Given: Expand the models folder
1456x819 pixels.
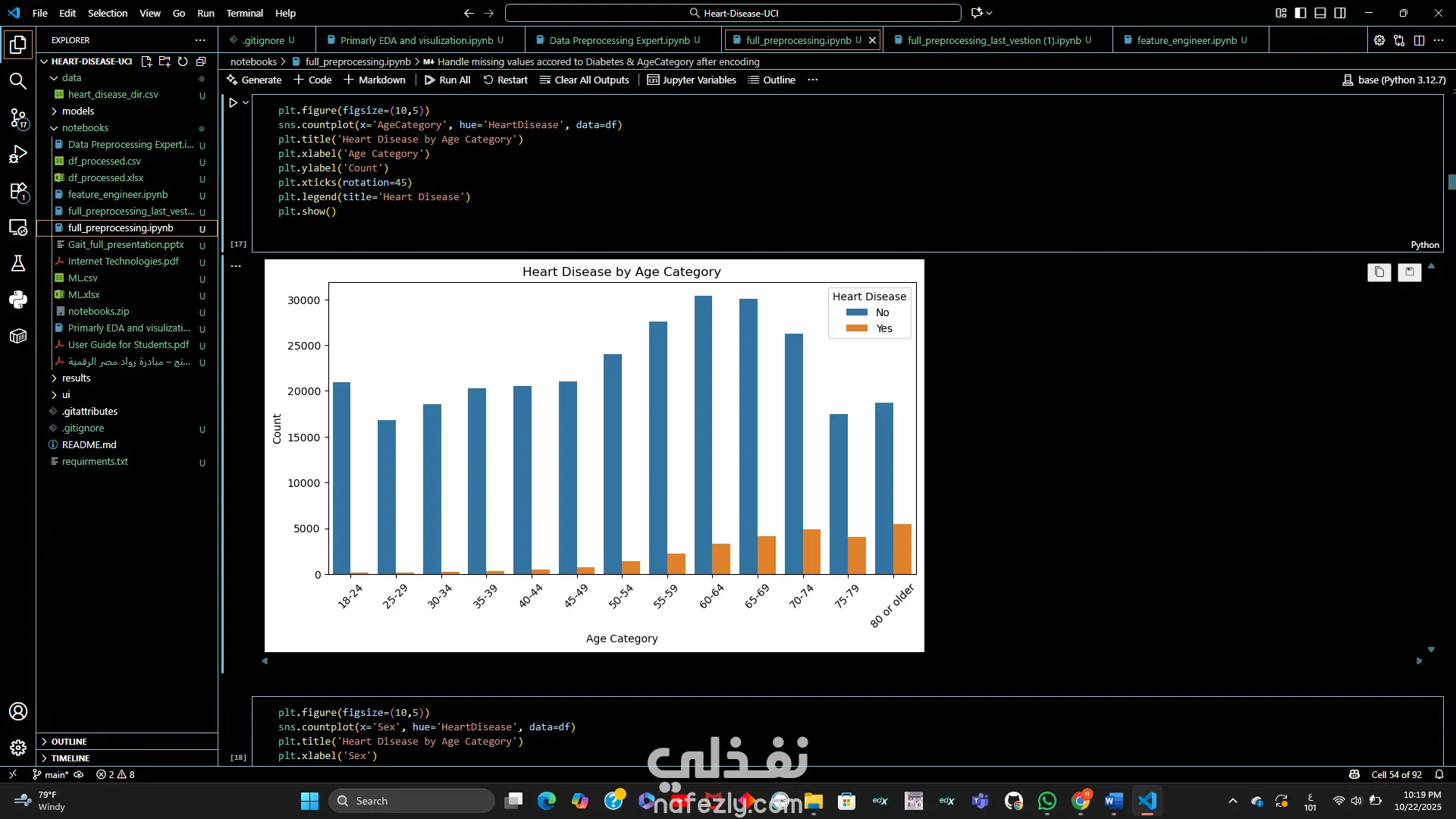Looking at the screenshot, I should (78, 111).
